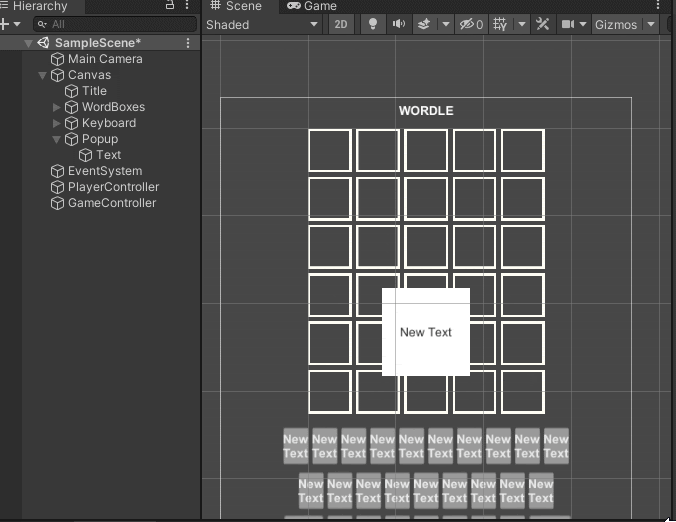This screenshot has width=676, height=522.
Task: Switch to the Game tab
Action: pyautogui.click(x=312, y=6)
